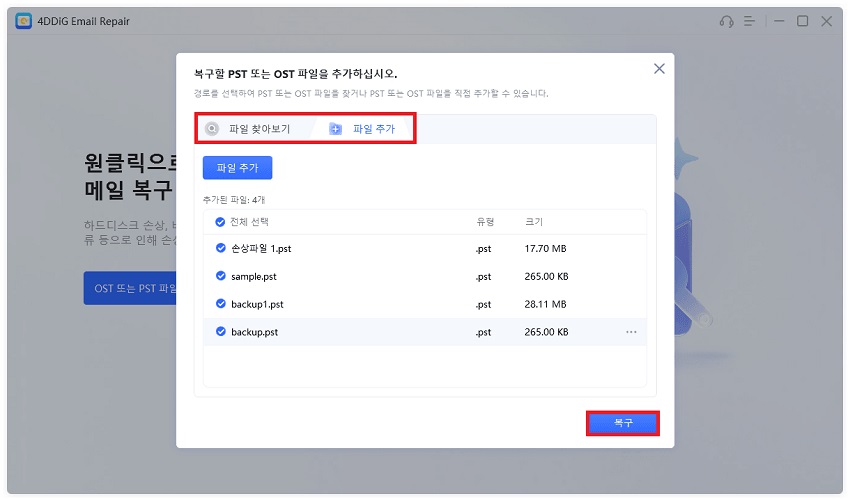Click the 복구 button
Viewport: 850px width, 501px height.
coord(623,423)
